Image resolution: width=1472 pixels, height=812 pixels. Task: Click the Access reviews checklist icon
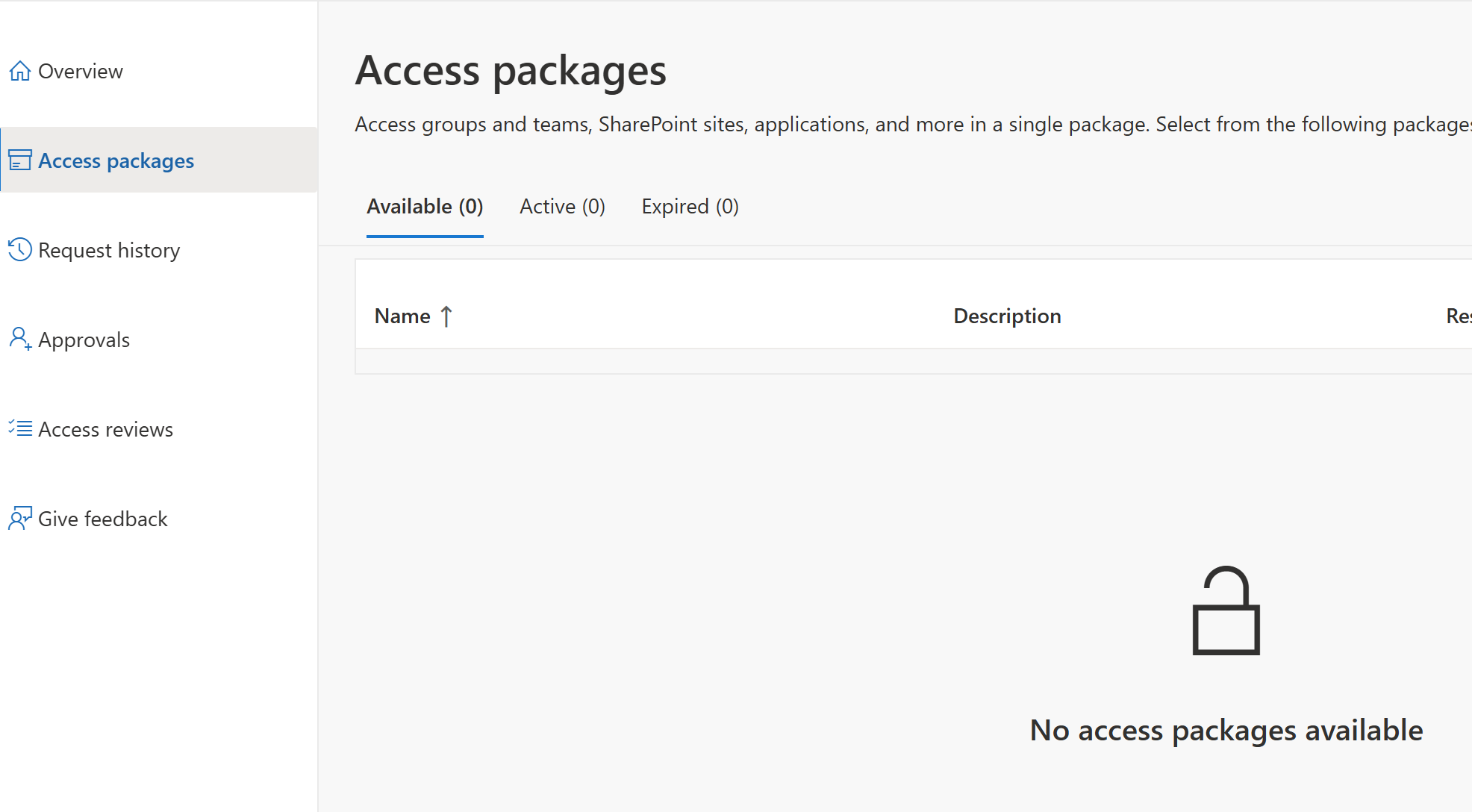coord(20,429)
